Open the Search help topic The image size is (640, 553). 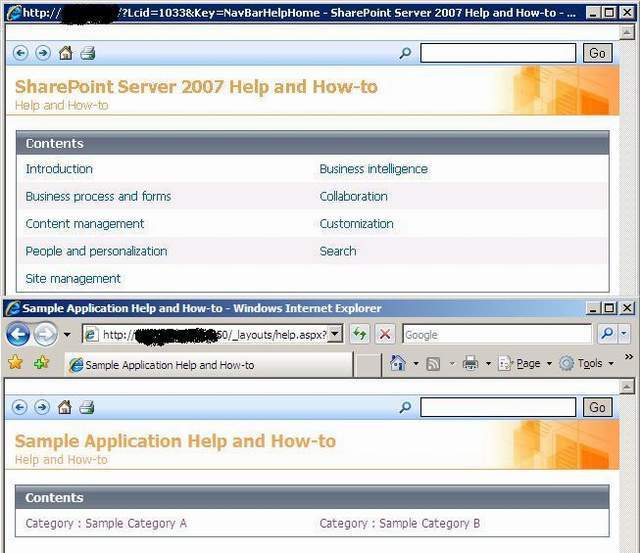[338, 251]
